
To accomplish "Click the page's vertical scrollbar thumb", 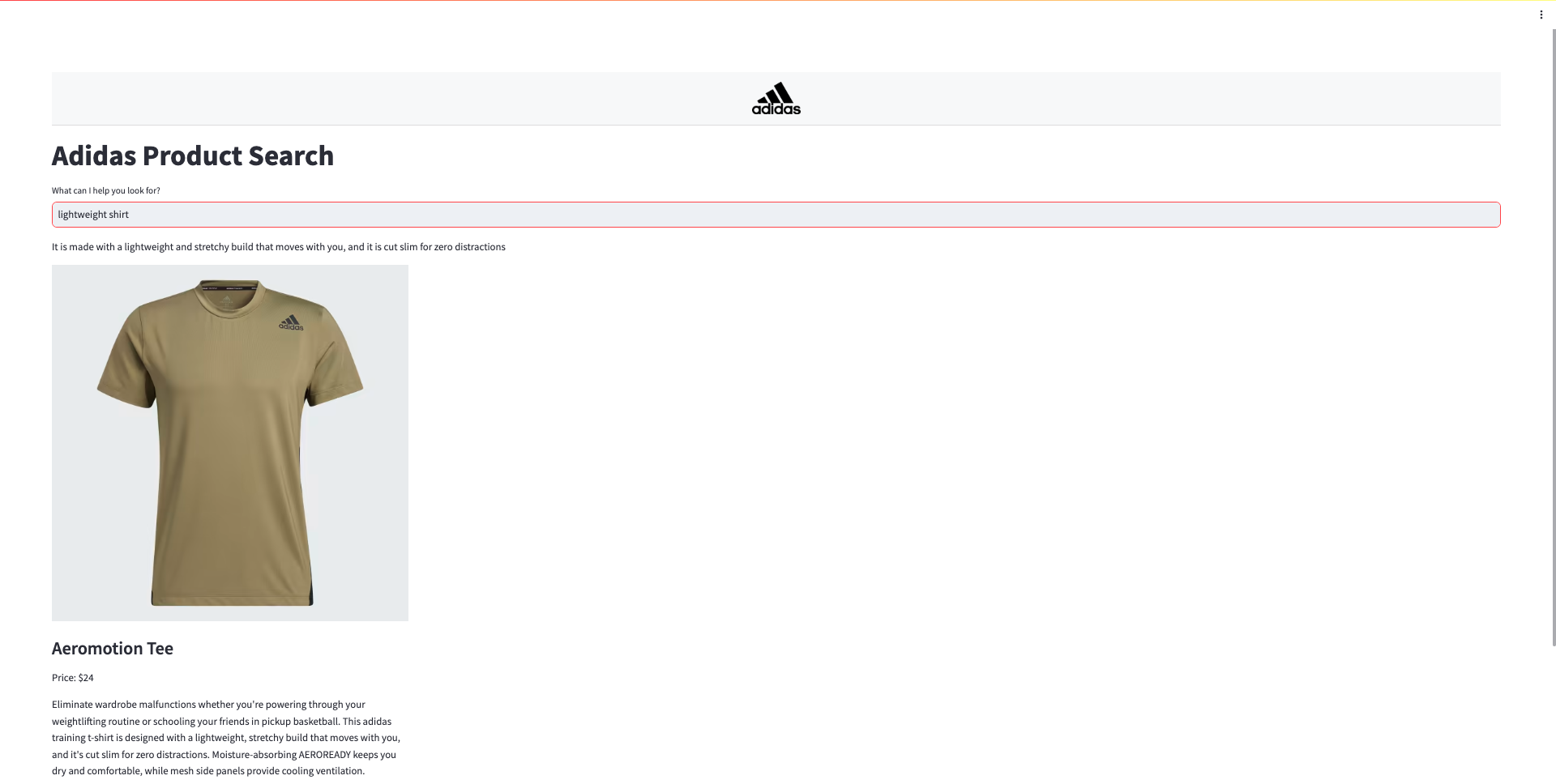I will pos(1553,338).
